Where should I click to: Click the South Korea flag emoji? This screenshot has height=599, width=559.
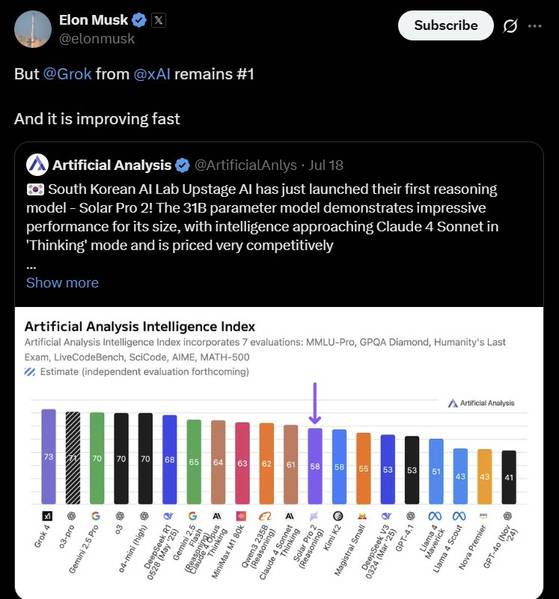coord(36,189)
